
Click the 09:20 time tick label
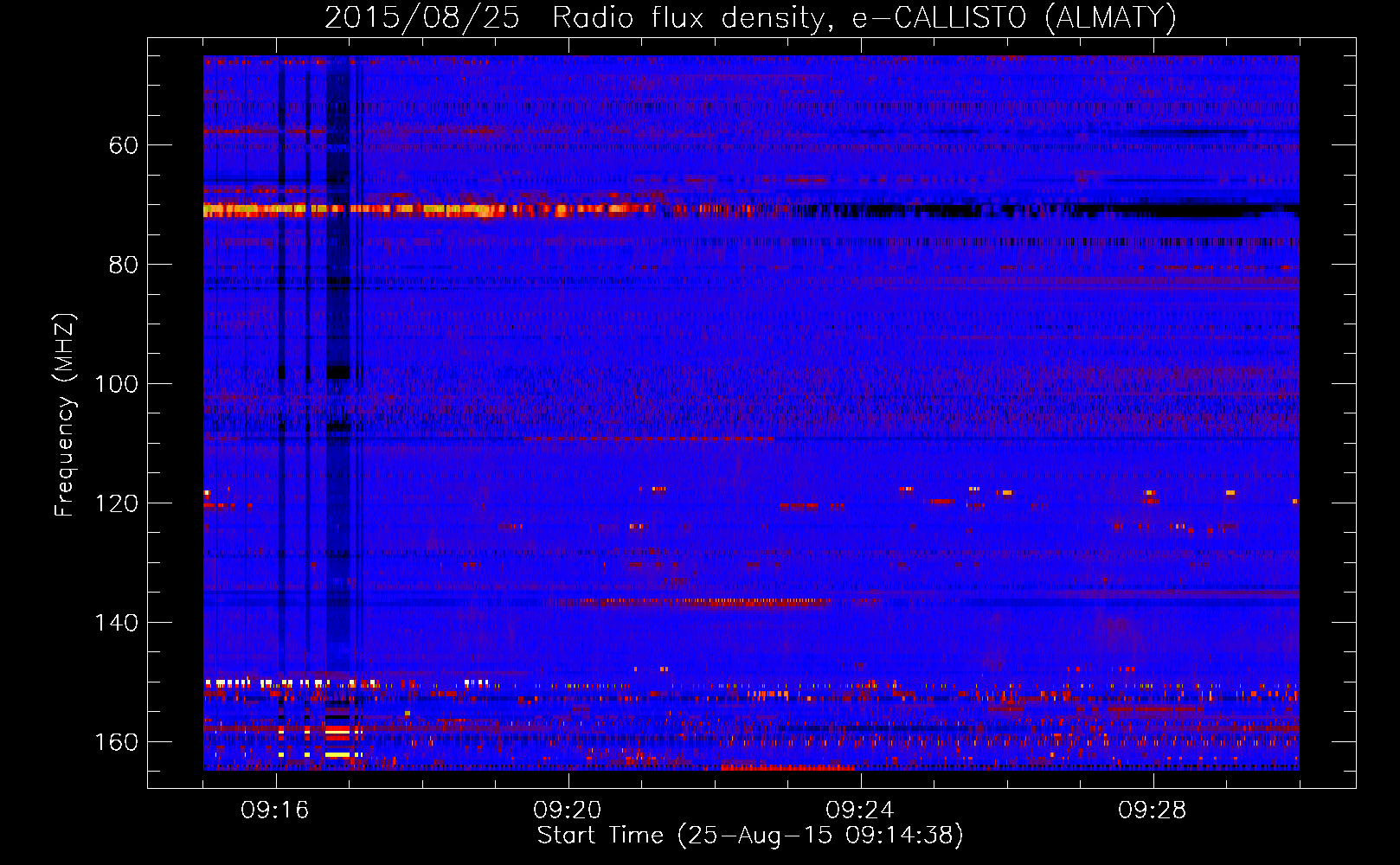(x=568, y=811)
